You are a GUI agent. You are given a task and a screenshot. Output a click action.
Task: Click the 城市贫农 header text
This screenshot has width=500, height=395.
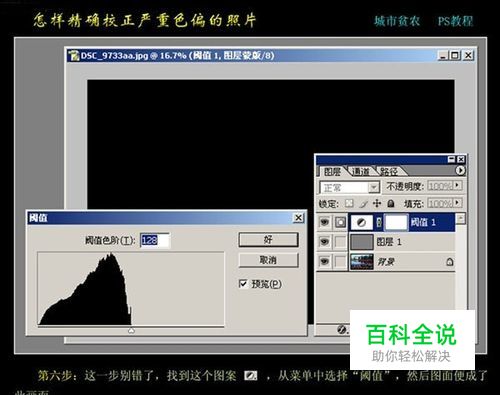[x=397, y=21]
